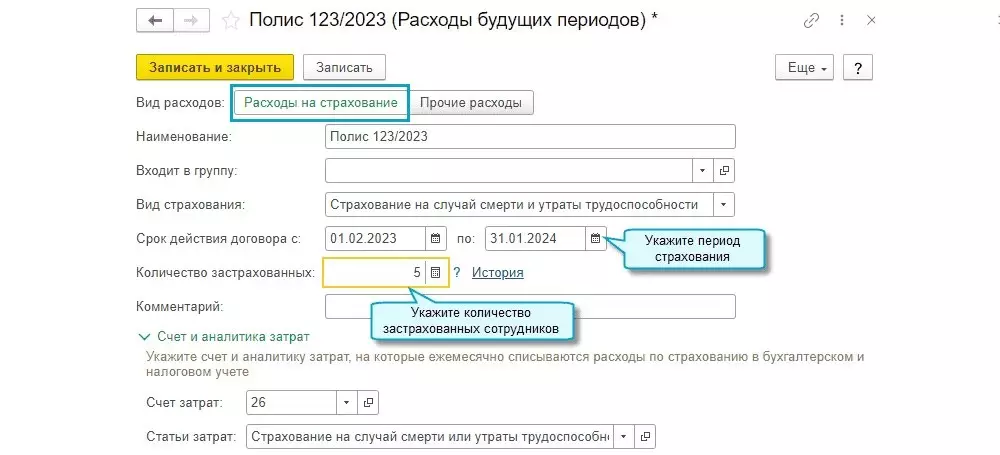Click the empty Входит в группу field

coord(509,171)
